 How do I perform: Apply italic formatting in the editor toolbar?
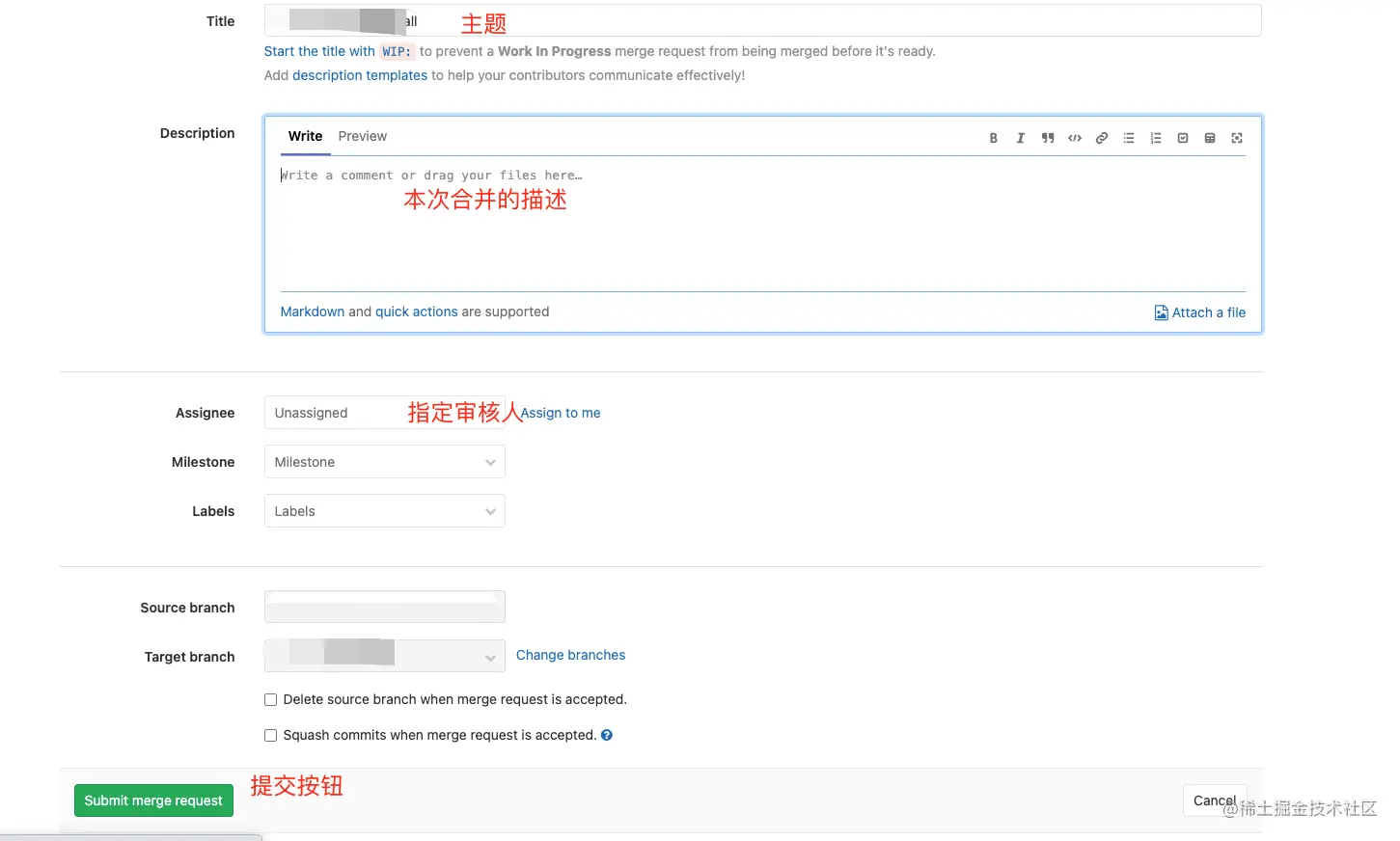(1020, 138)
